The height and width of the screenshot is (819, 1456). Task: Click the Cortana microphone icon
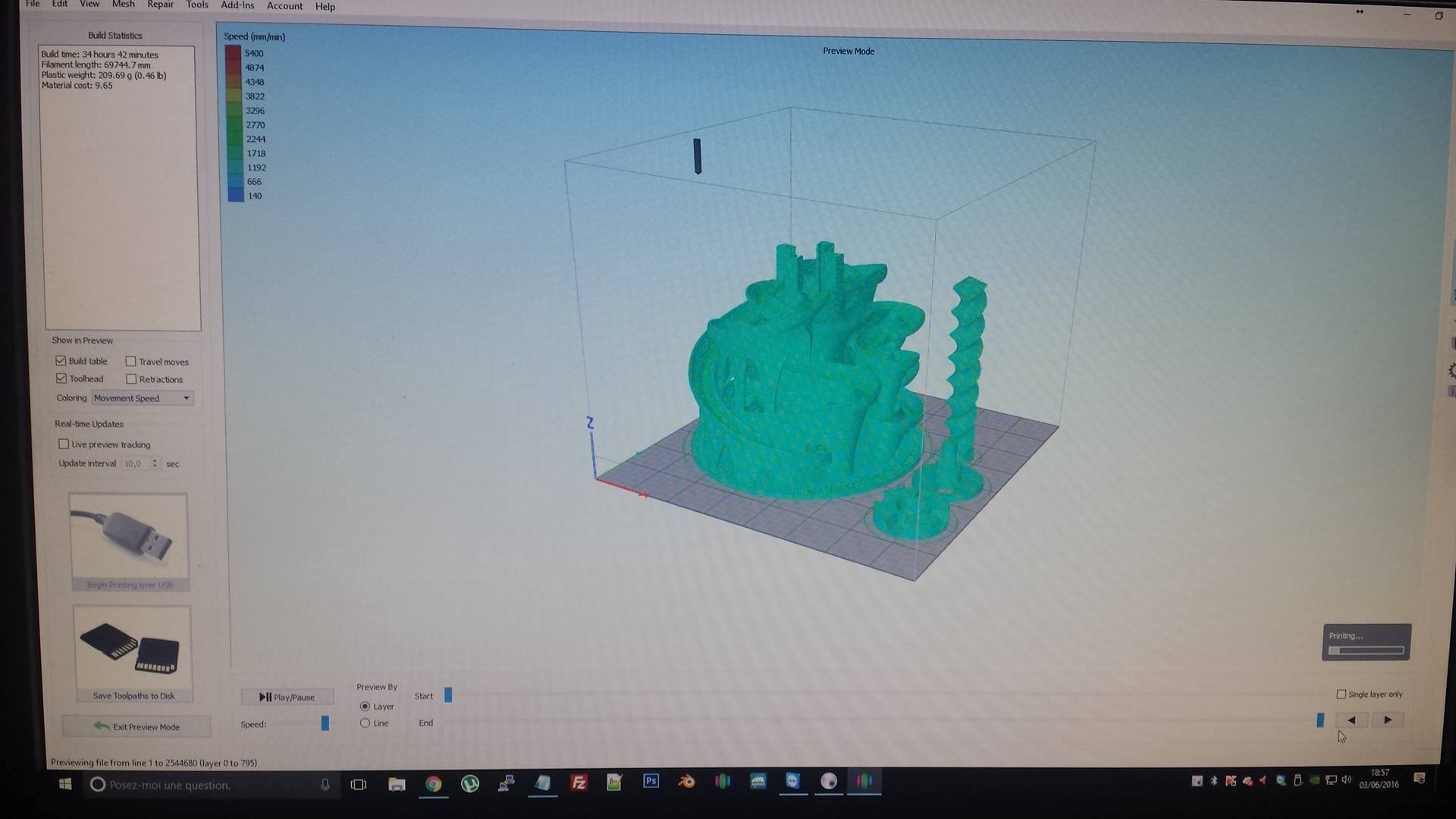coord(325,785)
